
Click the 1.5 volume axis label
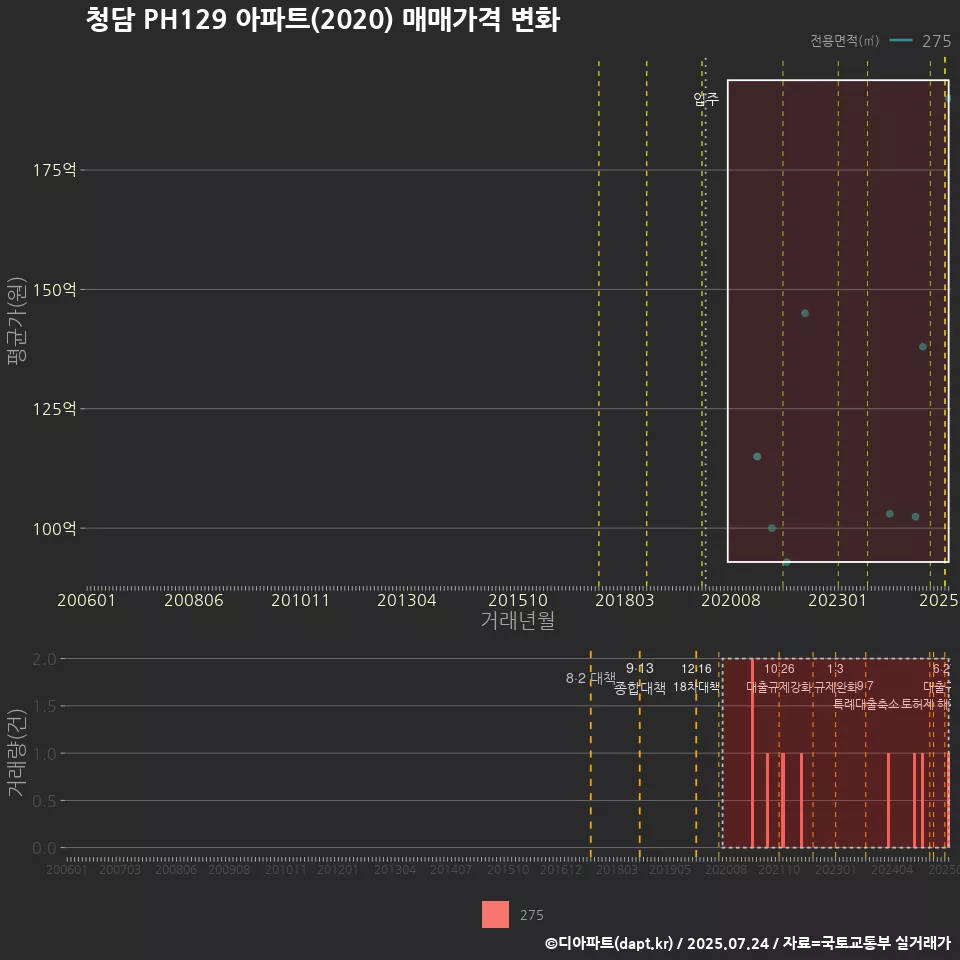[44, 707]
